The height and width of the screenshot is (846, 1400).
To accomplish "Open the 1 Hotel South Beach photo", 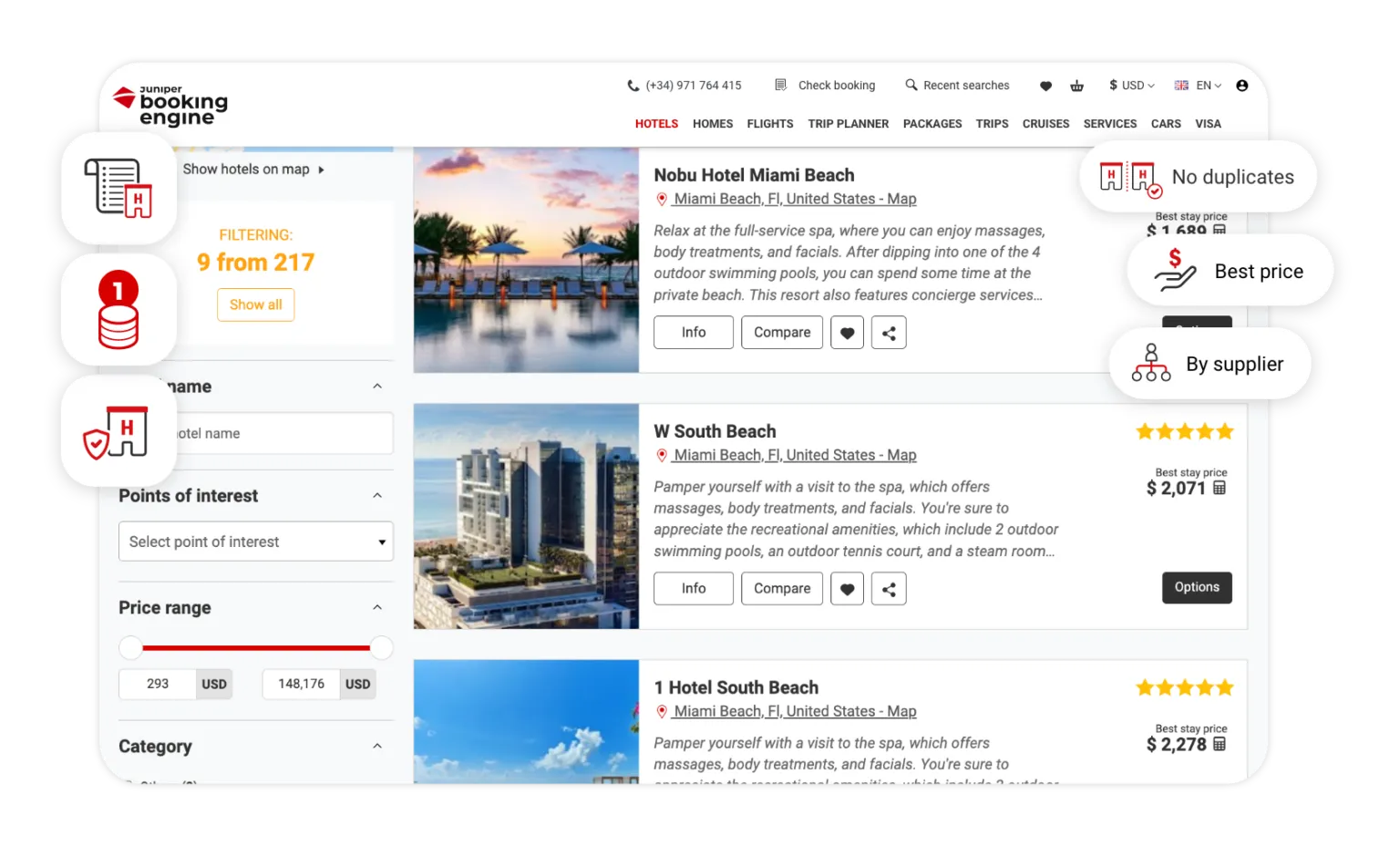I will click(526, 722).
